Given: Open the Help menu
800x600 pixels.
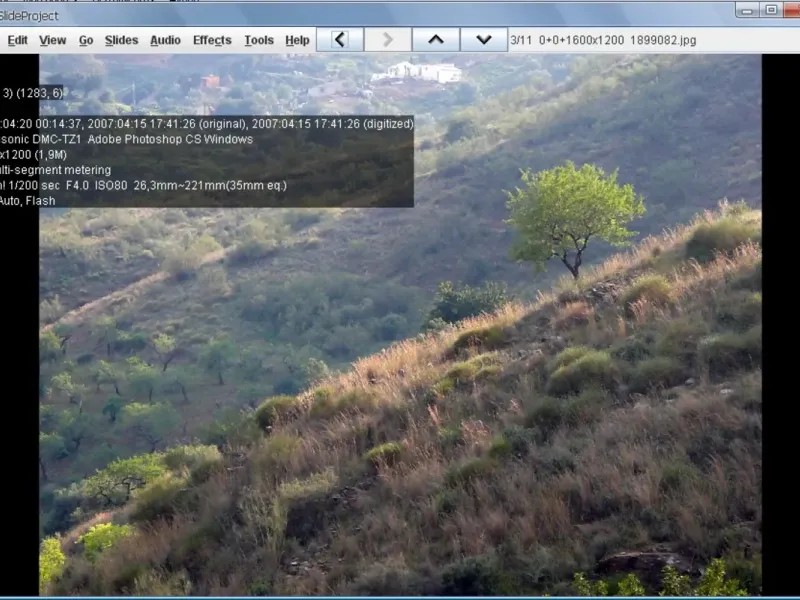Looking at the screenshot, I should (297, 40).
